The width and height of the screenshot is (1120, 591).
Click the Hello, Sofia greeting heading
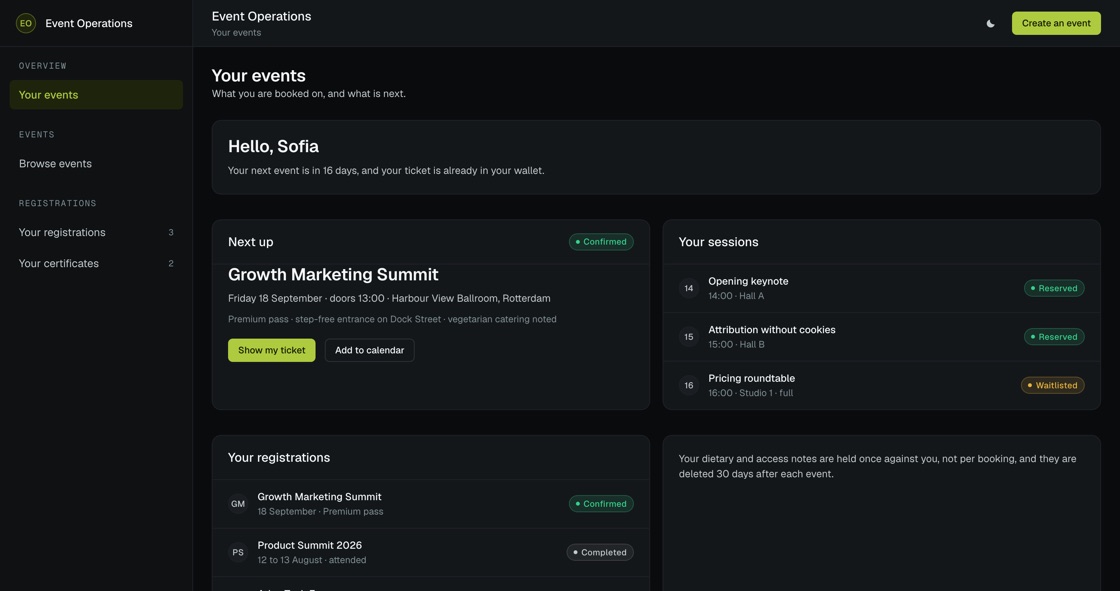(273, 146)
